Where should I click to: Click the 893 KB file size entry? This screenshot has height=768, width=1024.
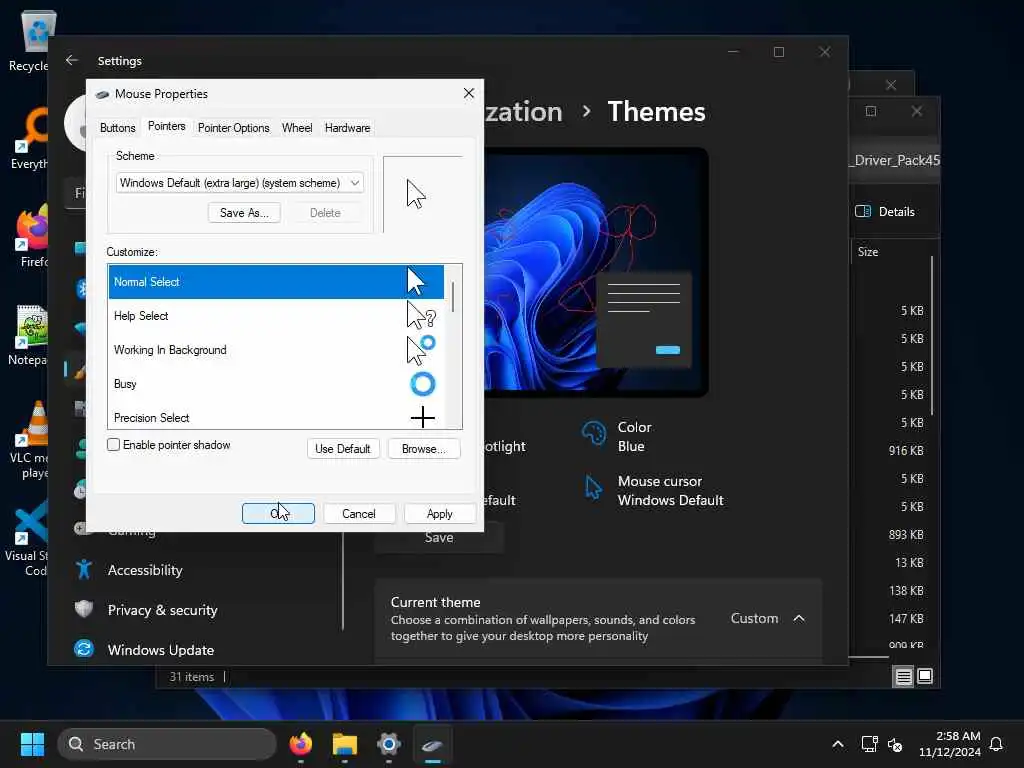(906, 535)
